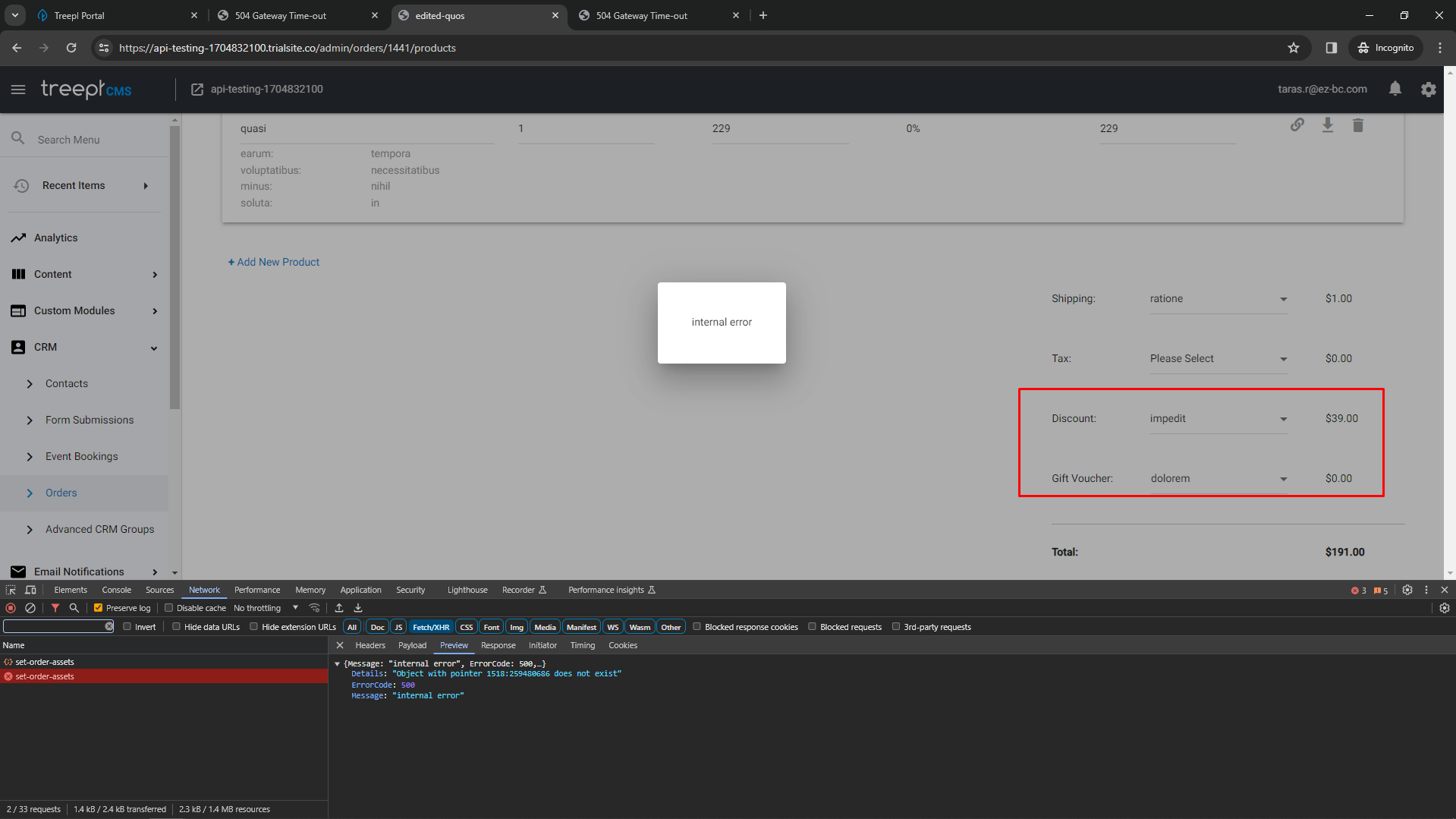Screen dimensions: 1456x819
Task: Open the Response request tab
Action: [x=498, y=645]
